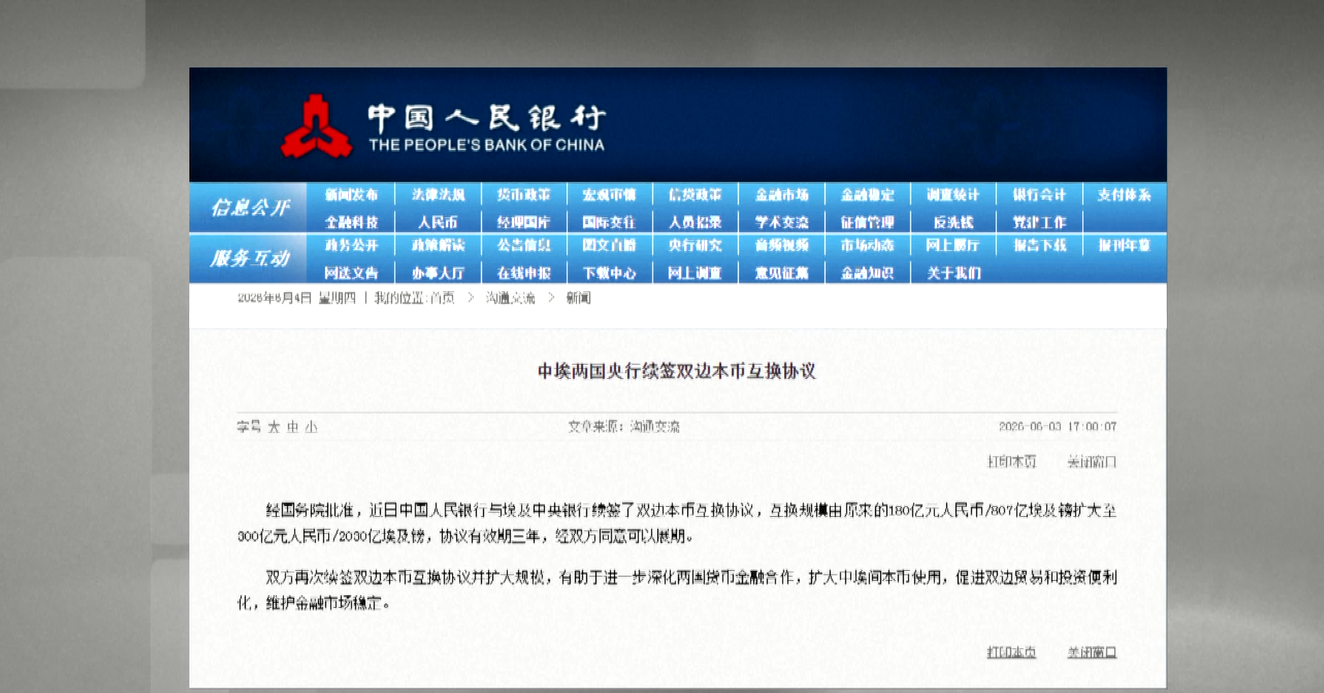Select 金融科技 in the navigation bar

[351, 222]
